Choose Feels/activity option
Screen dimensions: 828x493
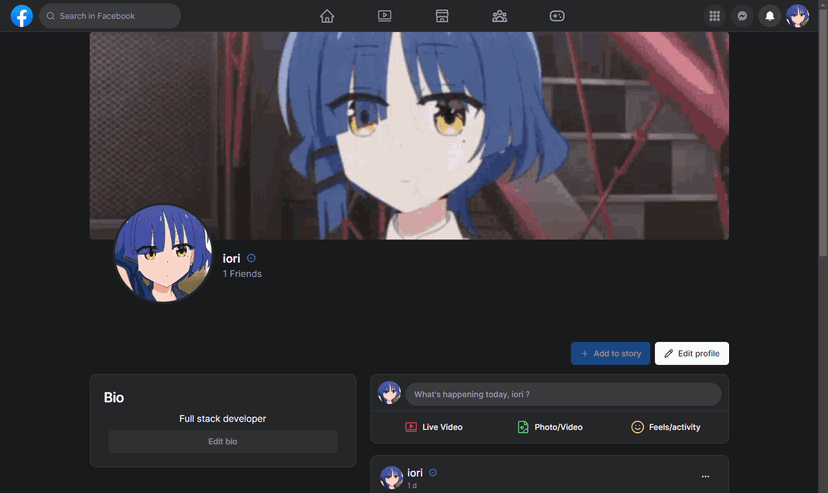pos(666,427)
